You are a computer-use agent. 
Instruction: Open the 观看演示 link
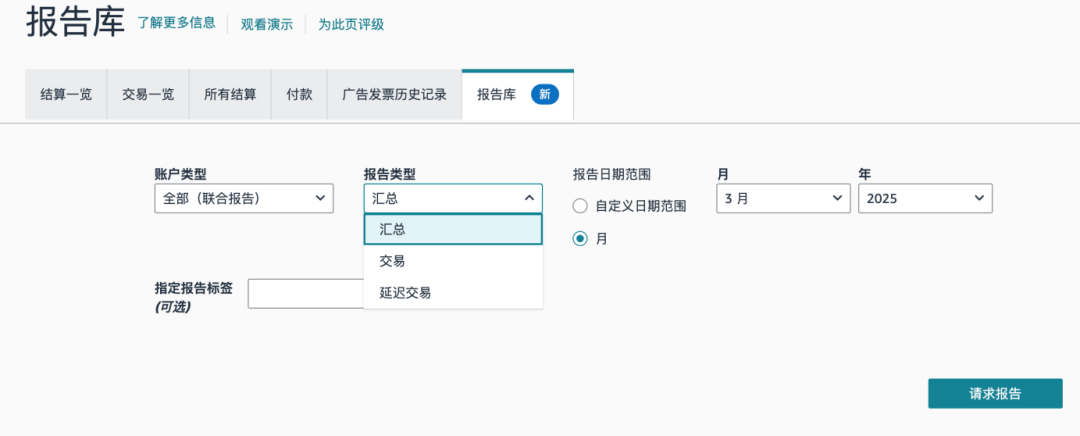coord(267,24)
